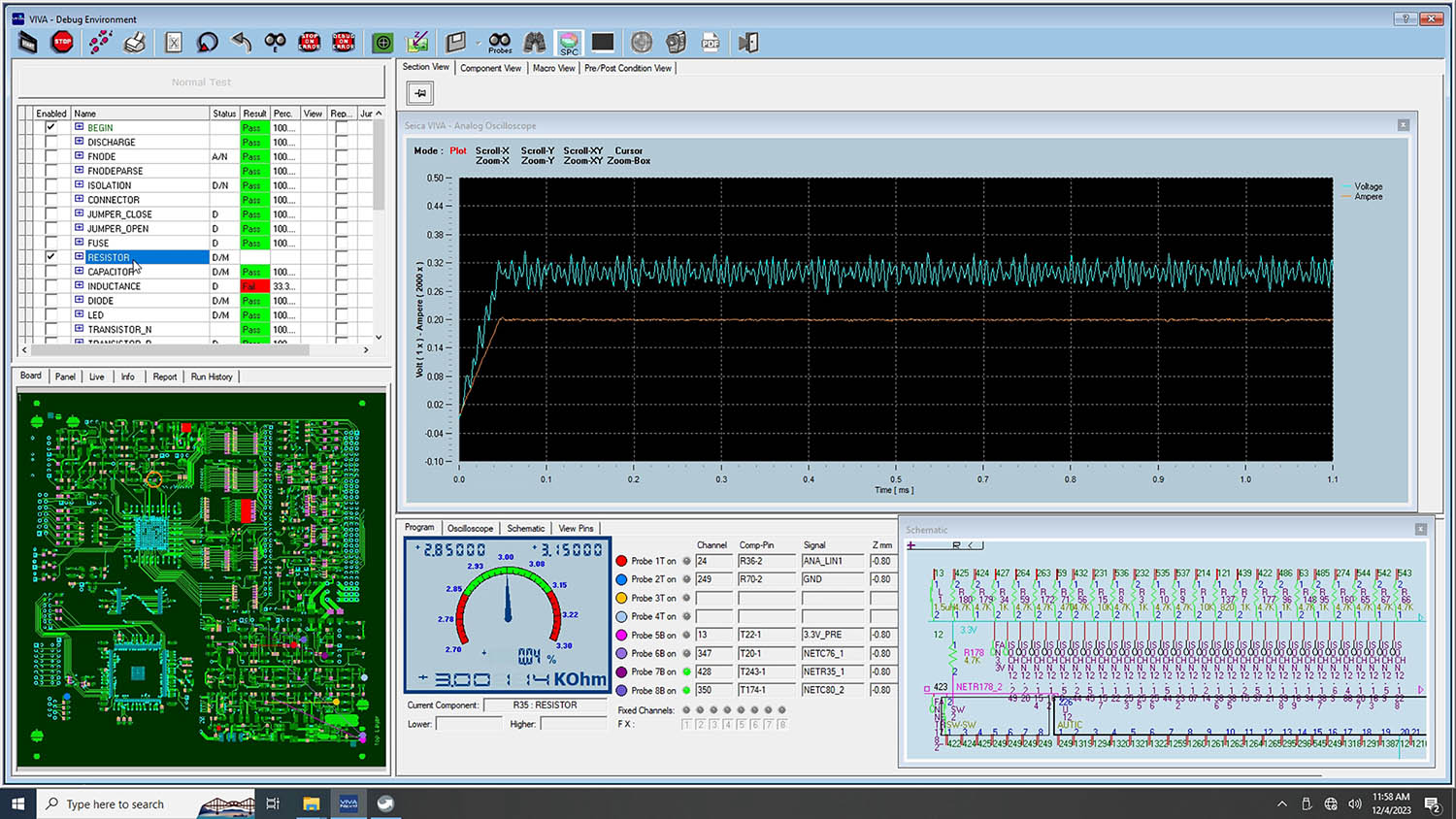Click the printer icon in toolbar
Viewport: 1456px width, 819px height.
[135, 42]
